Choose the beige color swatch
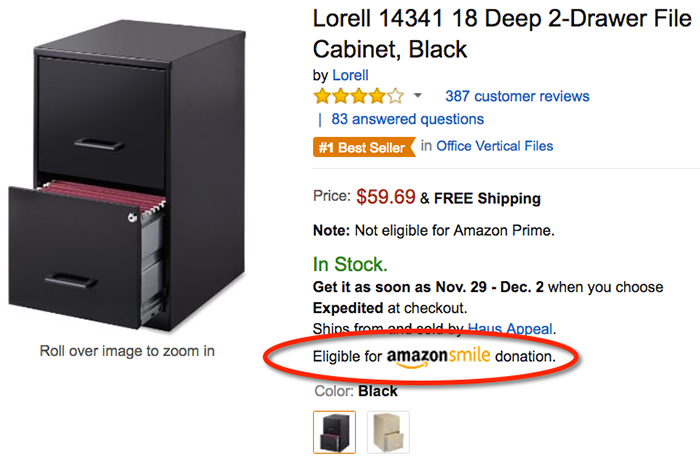Image resolution: width=700 pixels, height=461 pixels. [x=386, y=430]
